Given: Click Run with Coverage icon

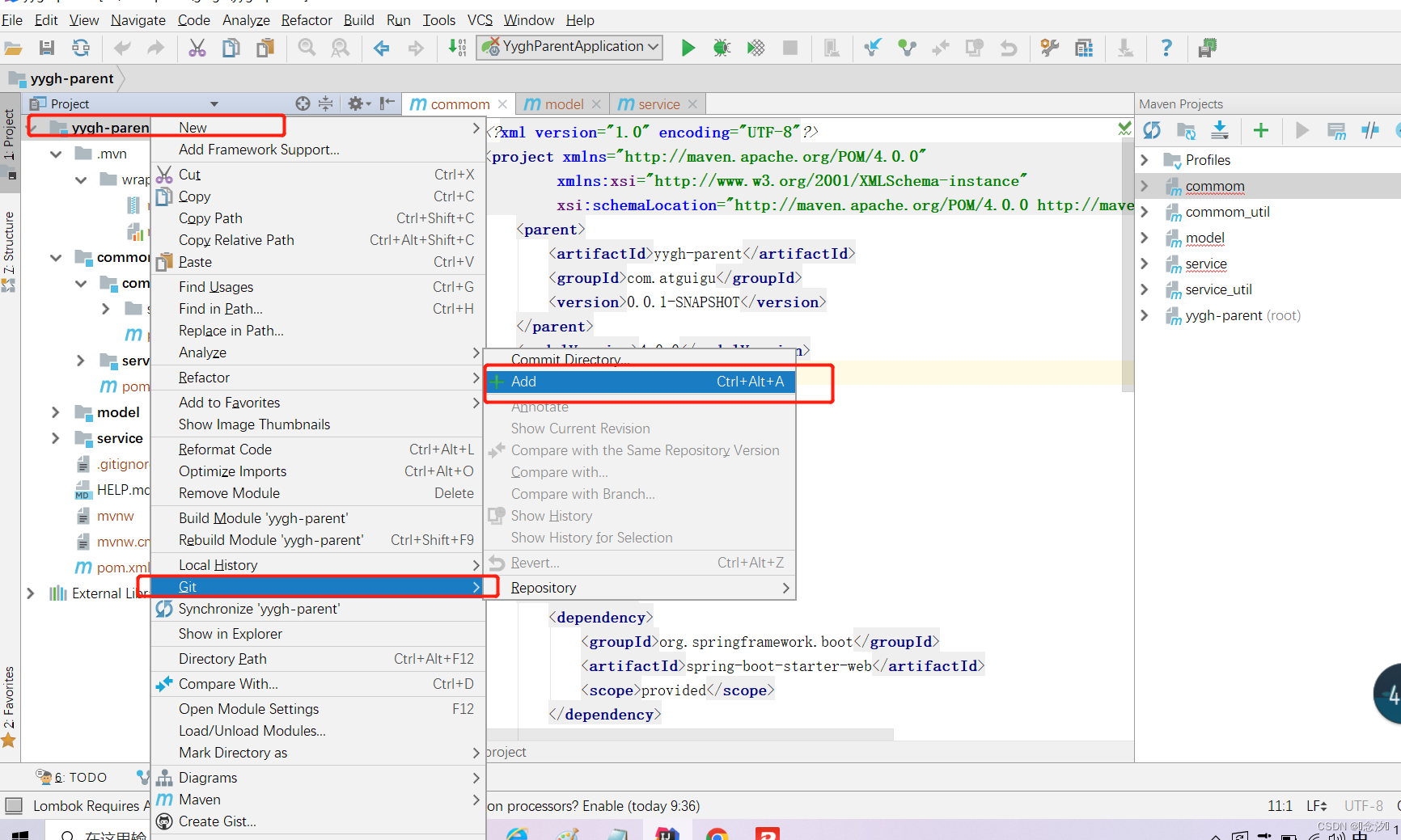Looking at the screenshot, I should [756, 48].
